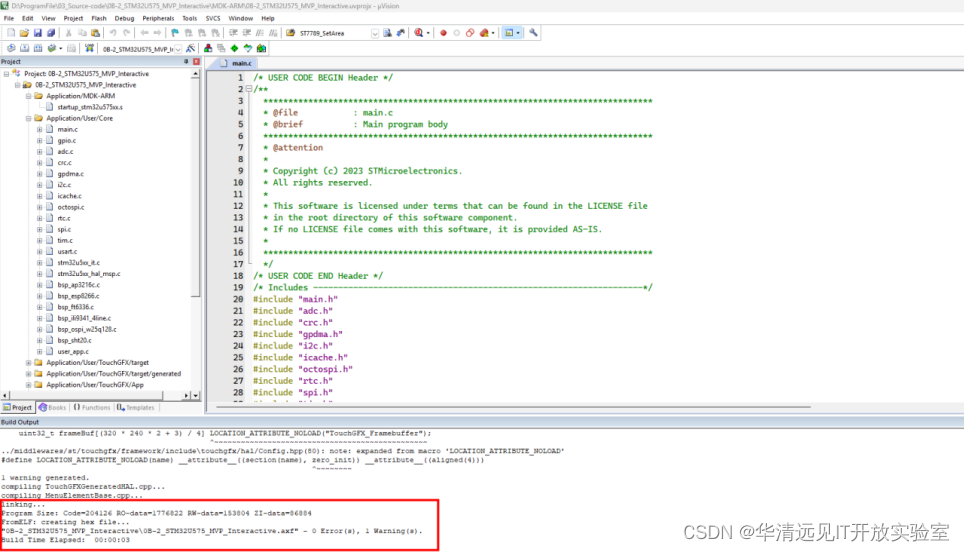Close the Project panel
This screenshot has width=964, height=552.
click(196, 61)
